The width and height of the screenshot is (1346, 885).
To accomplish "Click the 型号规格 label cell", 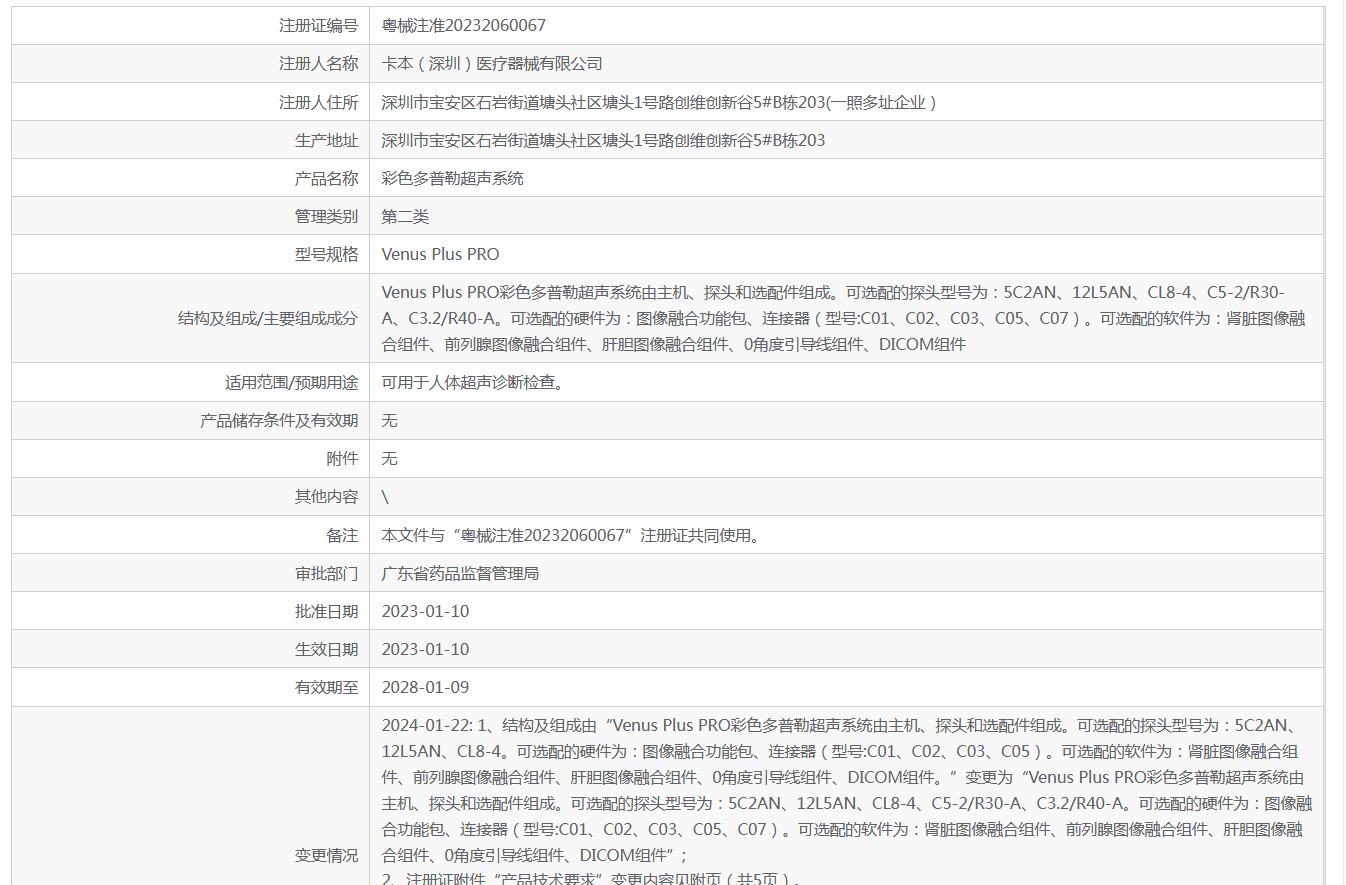I will tap(190, 254).
